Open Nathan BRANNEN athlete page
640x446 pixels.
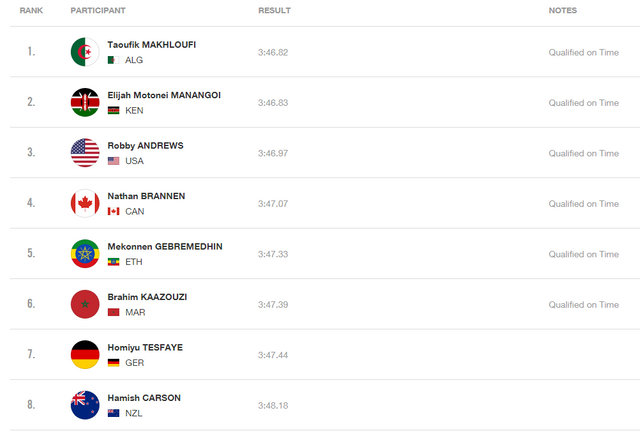point(146,196)
